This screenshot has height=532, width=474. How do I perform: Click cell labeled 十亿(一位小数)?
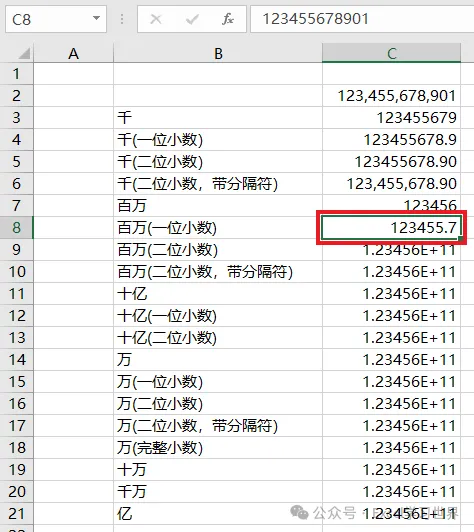coord(218,316)
